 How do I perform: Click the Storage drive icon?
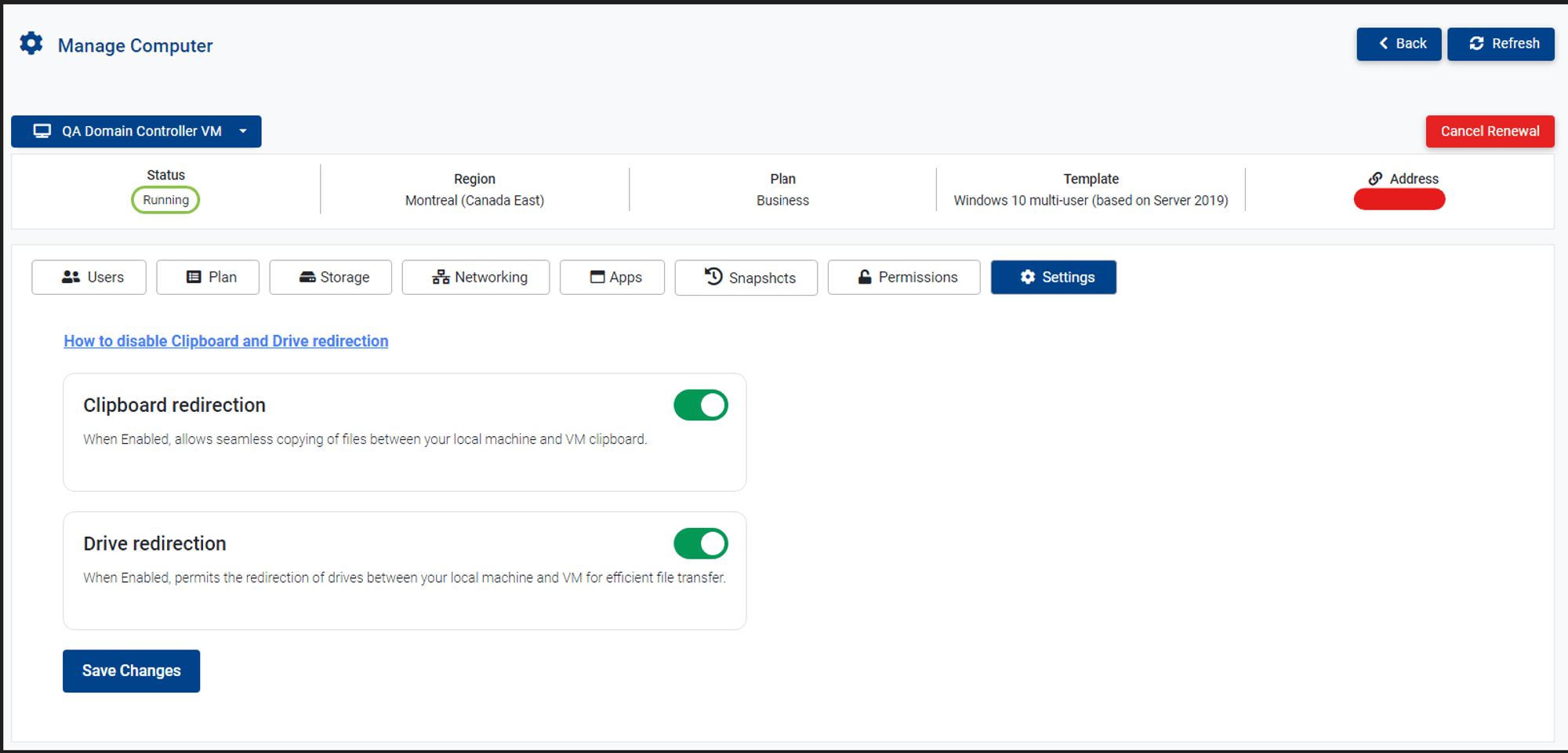click(x=307, y=277)
